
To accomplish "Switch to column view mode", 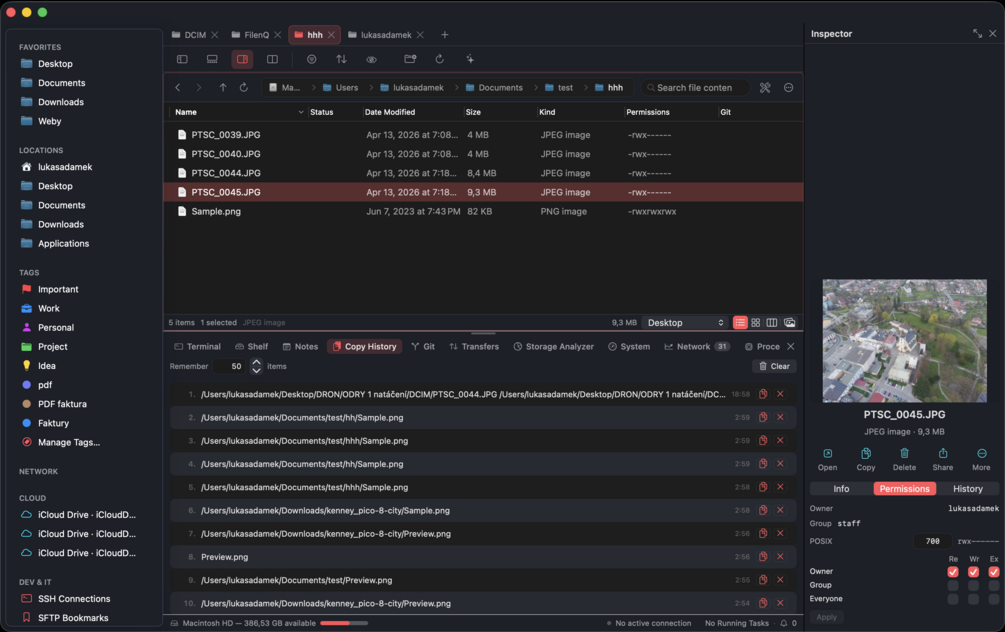I will (772, 322).
